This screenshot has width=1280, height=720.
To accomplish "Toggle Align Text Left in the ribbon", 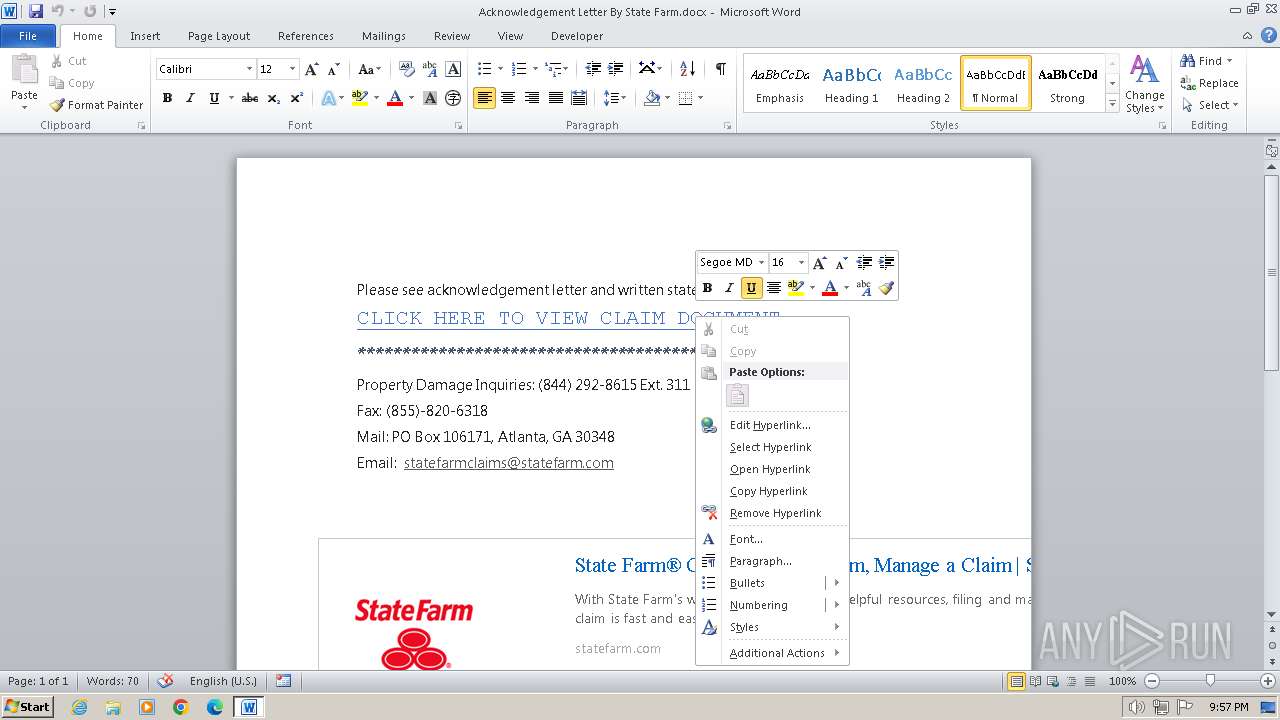I will [x=485, y=98].
